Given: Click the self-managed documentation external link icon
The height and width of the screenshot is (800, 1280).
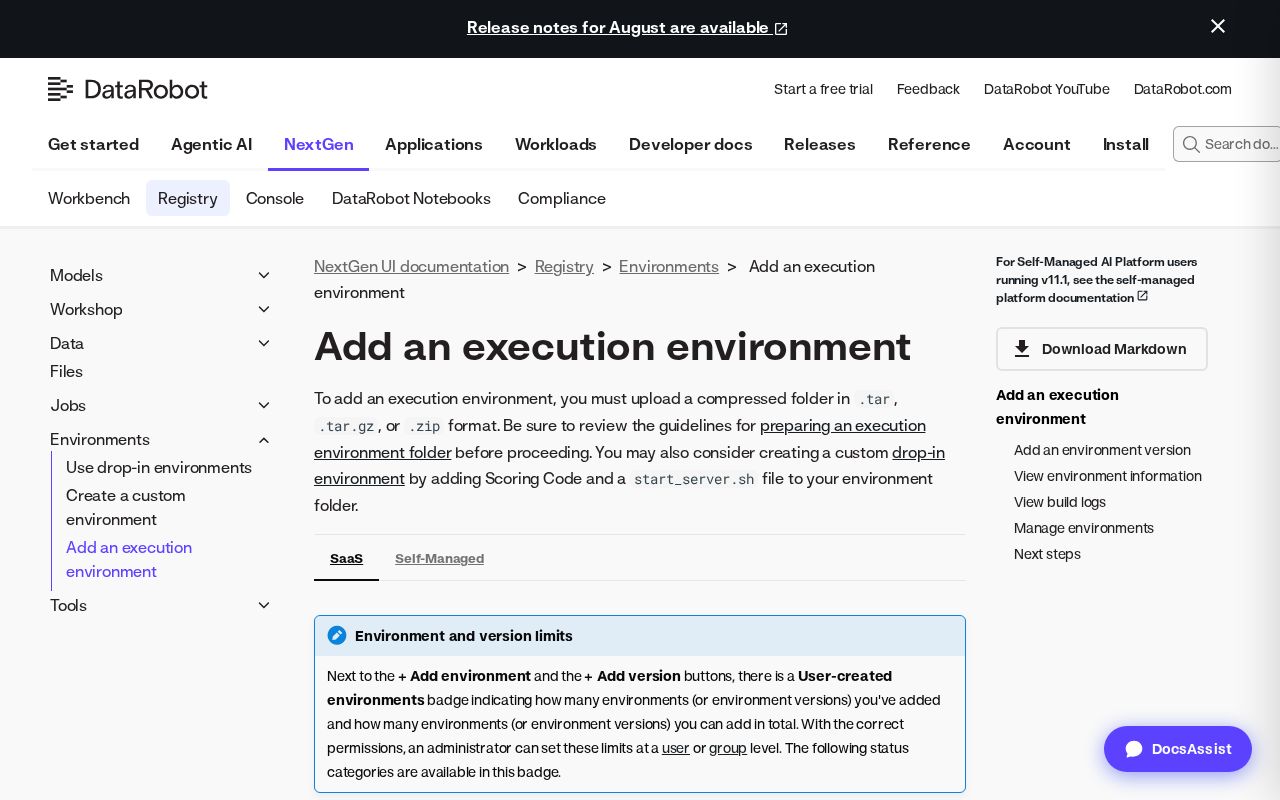Looking at the screenshot, I should [x=1143, y=297].
